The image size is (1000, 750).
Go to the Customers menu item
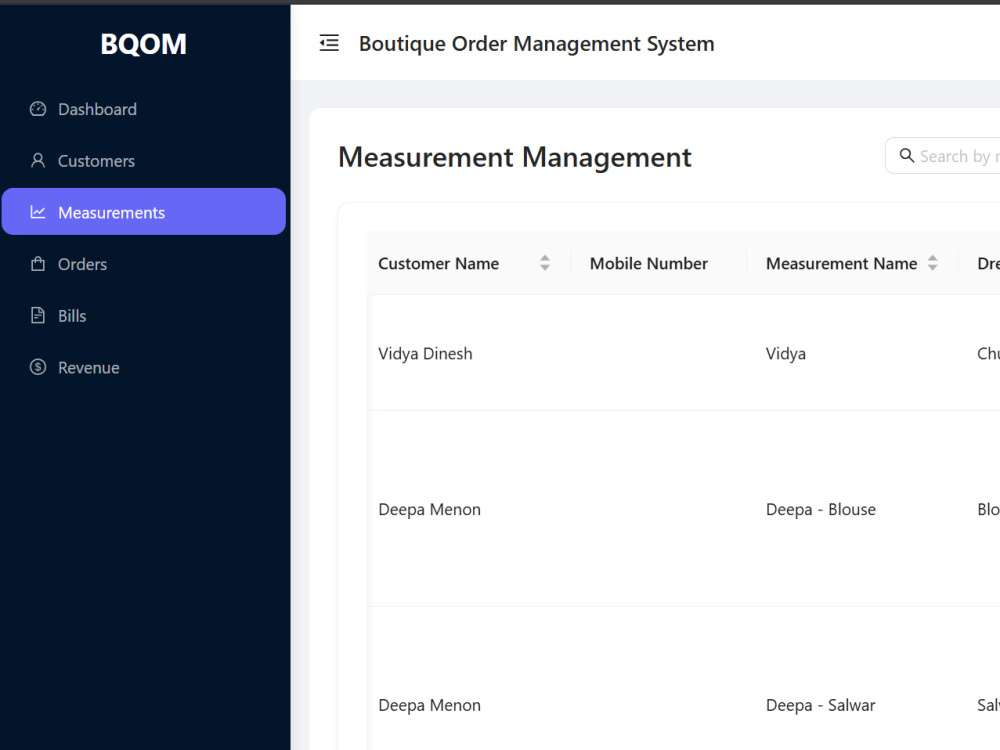(x=143, y=161)
